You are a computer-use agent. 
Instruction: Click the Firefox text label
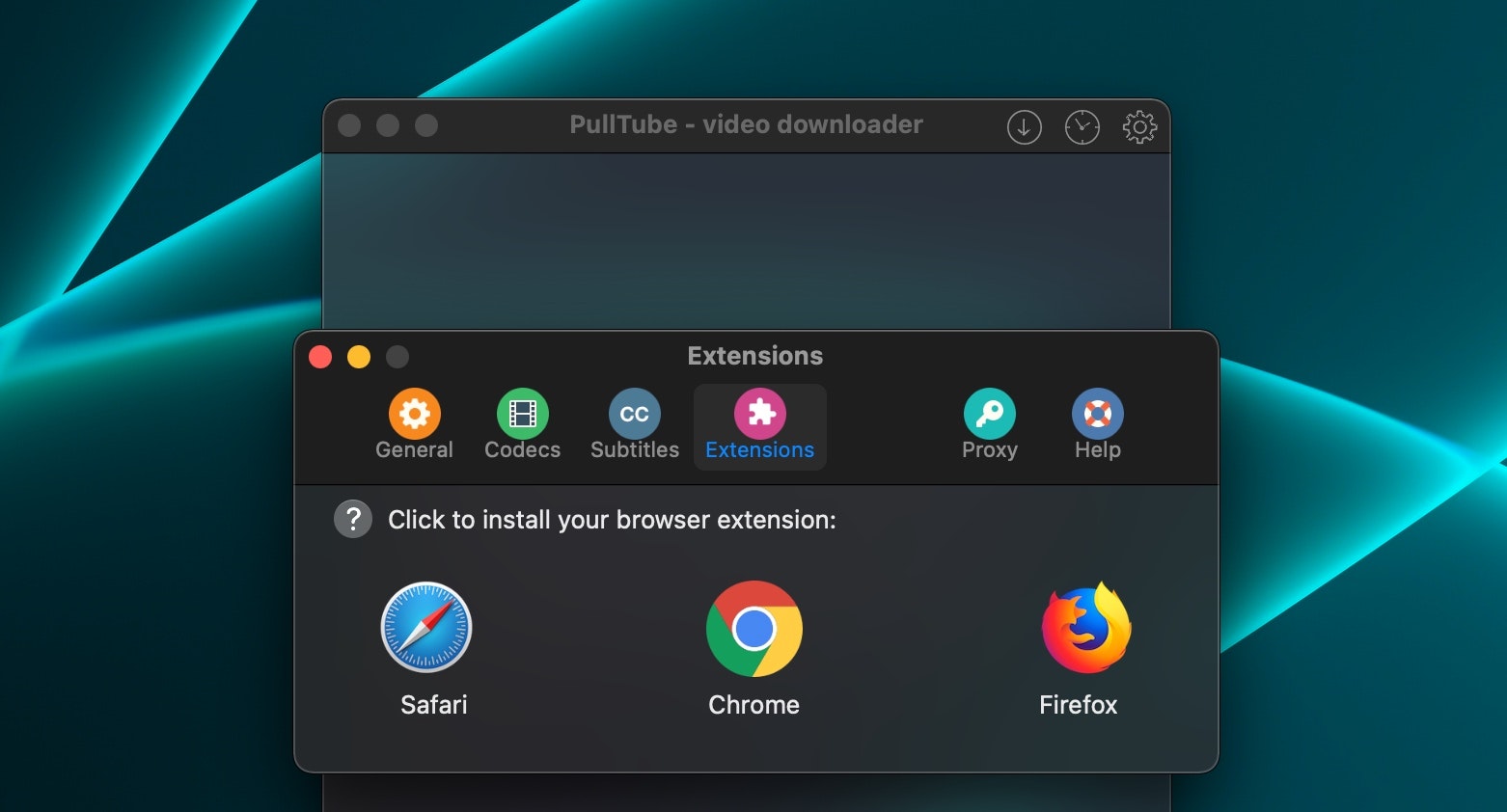pos(1079,705)
